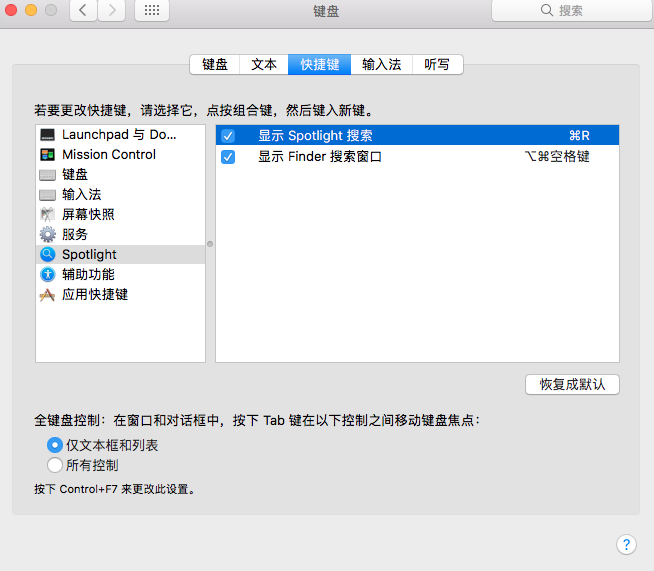Go forward with the right arrow
This screenshot has width=654, height=571.
(112, 10)
